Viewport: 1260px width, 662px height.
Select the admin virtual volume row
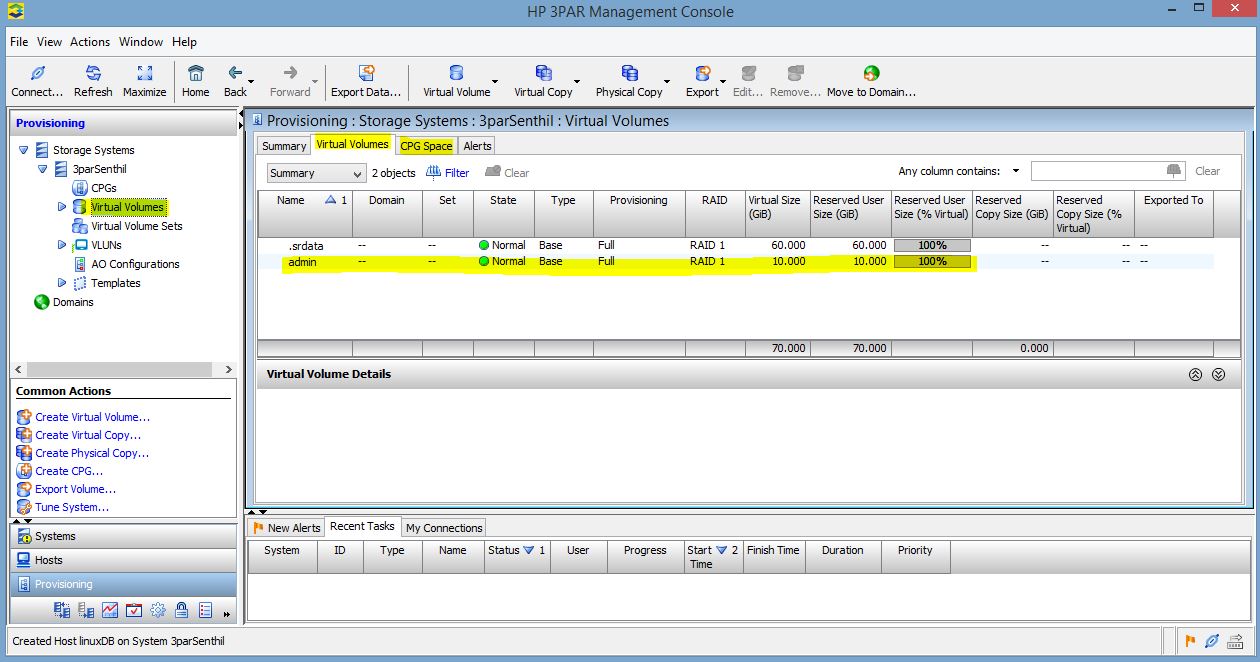point(300,261)
